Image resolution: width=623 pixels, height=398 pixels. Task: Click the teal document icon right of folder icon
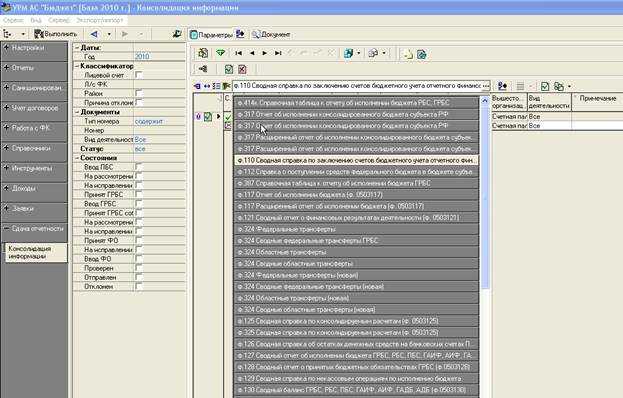pos(422,54)
